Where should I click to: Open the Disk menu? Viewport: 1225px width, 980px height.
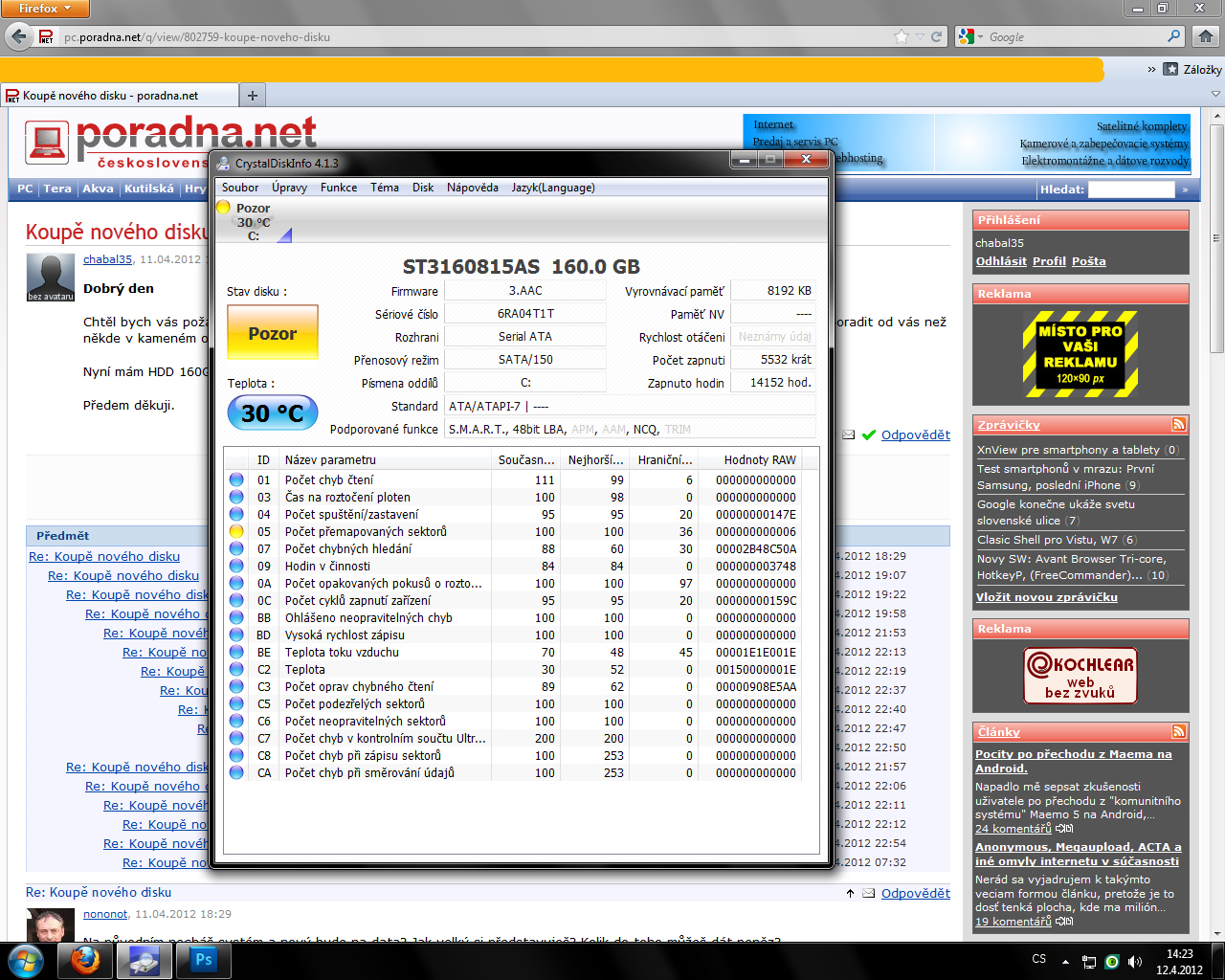coord(423,188)
